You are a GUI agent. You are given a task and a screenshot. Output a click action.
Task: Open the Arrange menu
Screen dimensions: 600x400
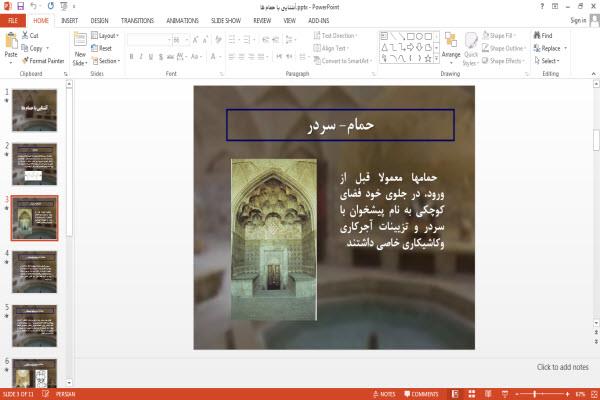tap(451, 48)
